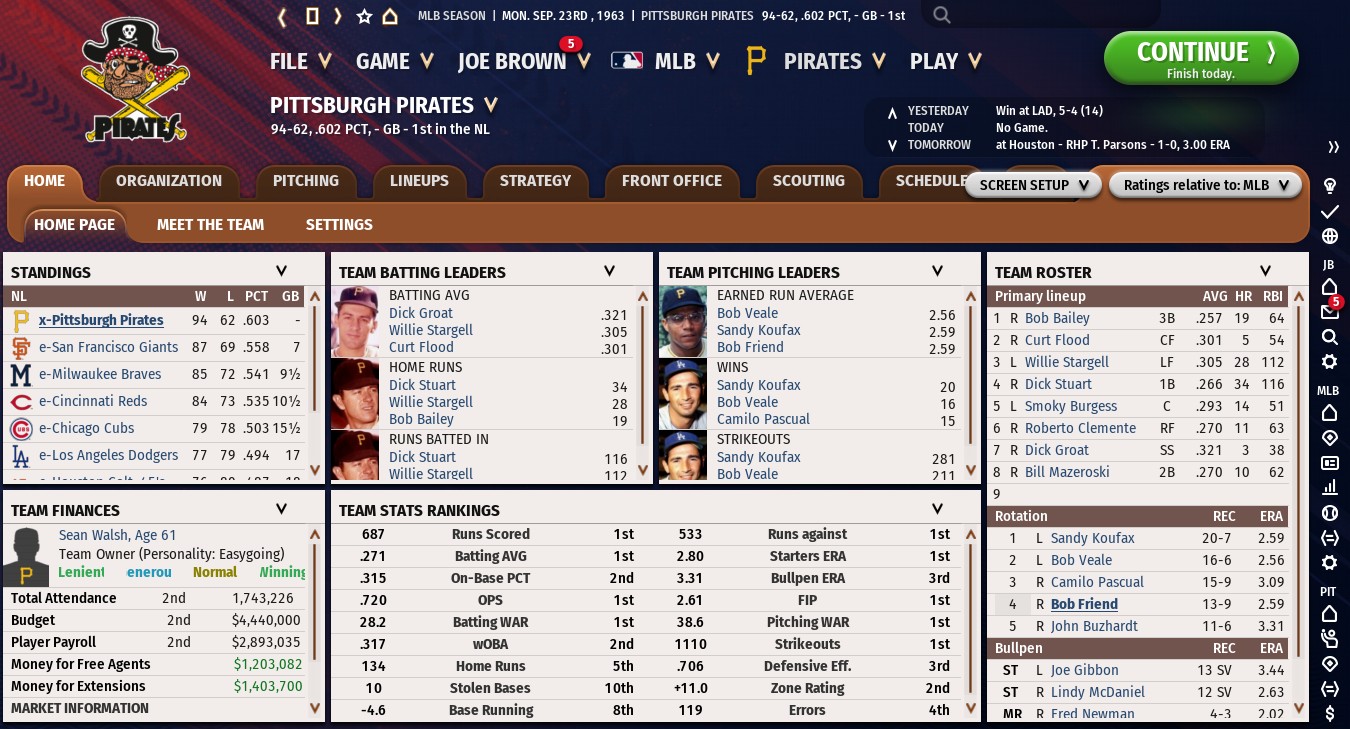The height and width of the screenshot is (729, 1350).
Task: Click the dollar sign finances sidebar icon
Action: click(1330, 713)
